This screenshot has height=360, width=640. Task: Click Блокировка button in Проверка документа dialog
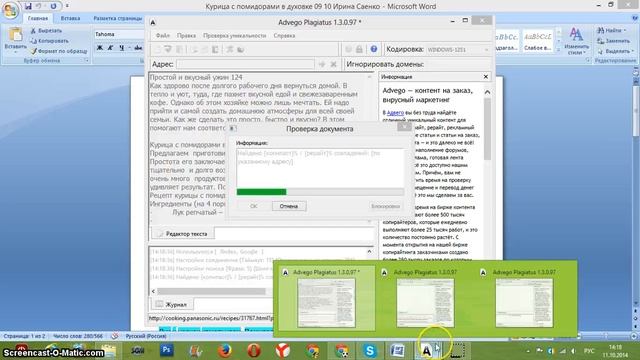(x=385, y=206)
